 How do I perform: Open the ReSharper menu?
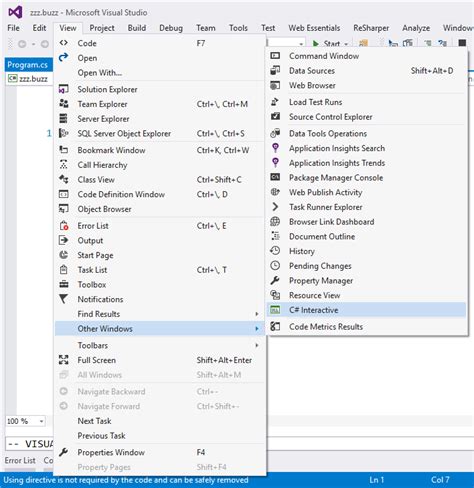(371, 28)
